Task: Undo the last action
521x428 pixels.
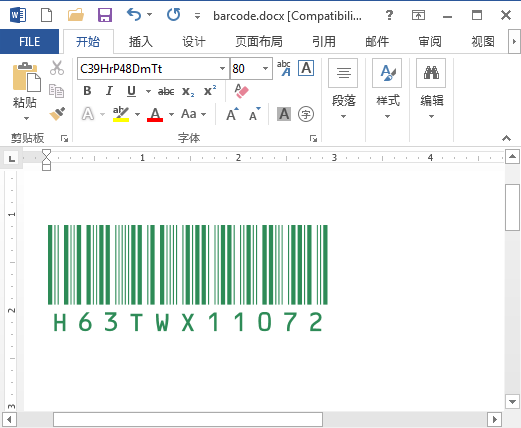Action: (x=134, y=15)
